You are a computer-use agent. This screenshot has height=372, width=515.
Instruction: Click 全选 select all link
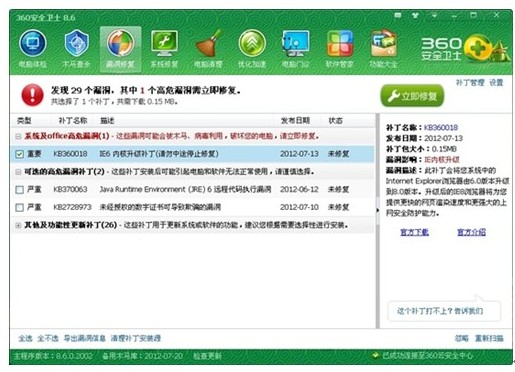pos(25,338)
